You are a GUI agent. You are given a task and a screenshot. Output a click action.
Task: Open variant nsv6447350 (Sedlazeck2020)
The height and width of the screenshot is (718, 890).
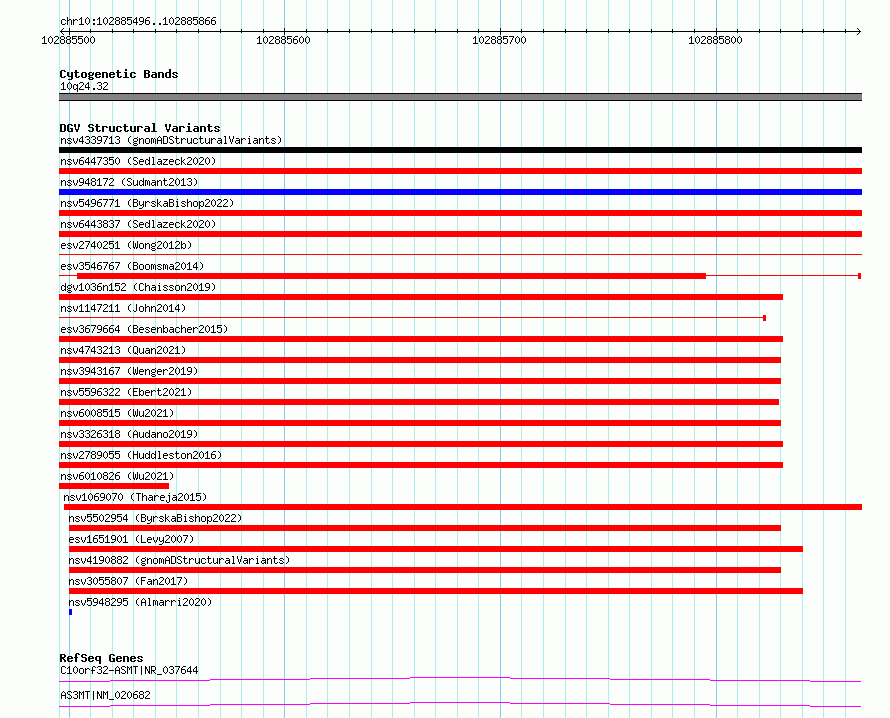[x=138, y=161]
